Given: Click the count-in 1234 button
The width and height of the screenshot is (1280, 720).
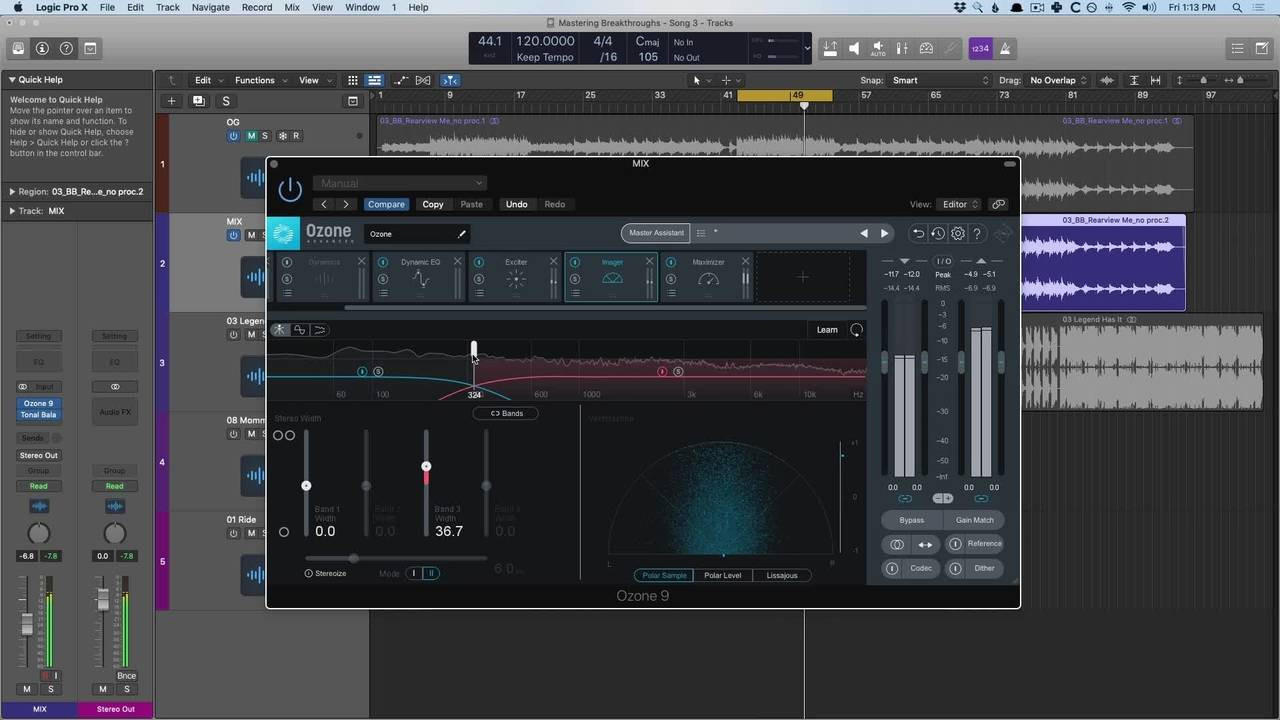Looking at the screenshot, I should [980, 48].
